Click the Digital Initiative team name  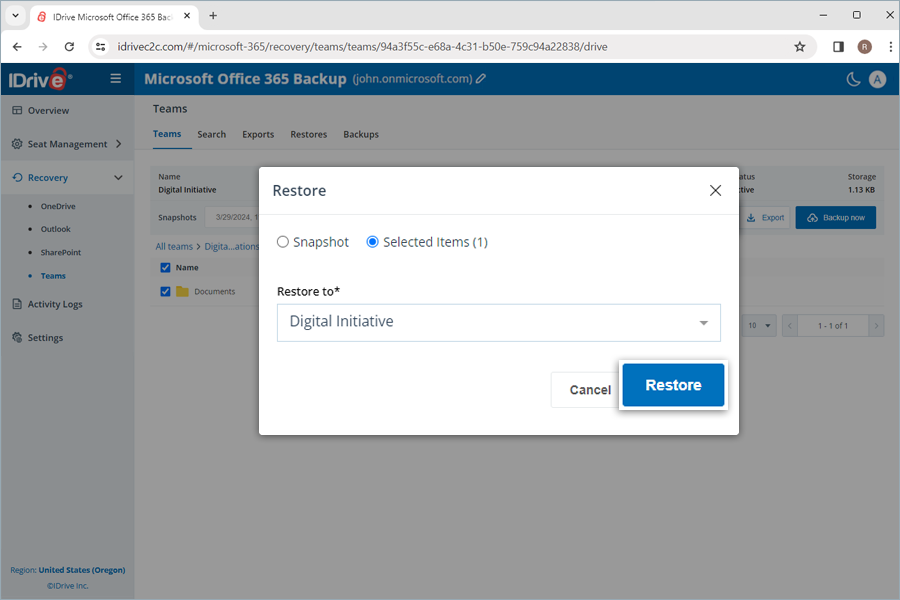tap(187, 190)
